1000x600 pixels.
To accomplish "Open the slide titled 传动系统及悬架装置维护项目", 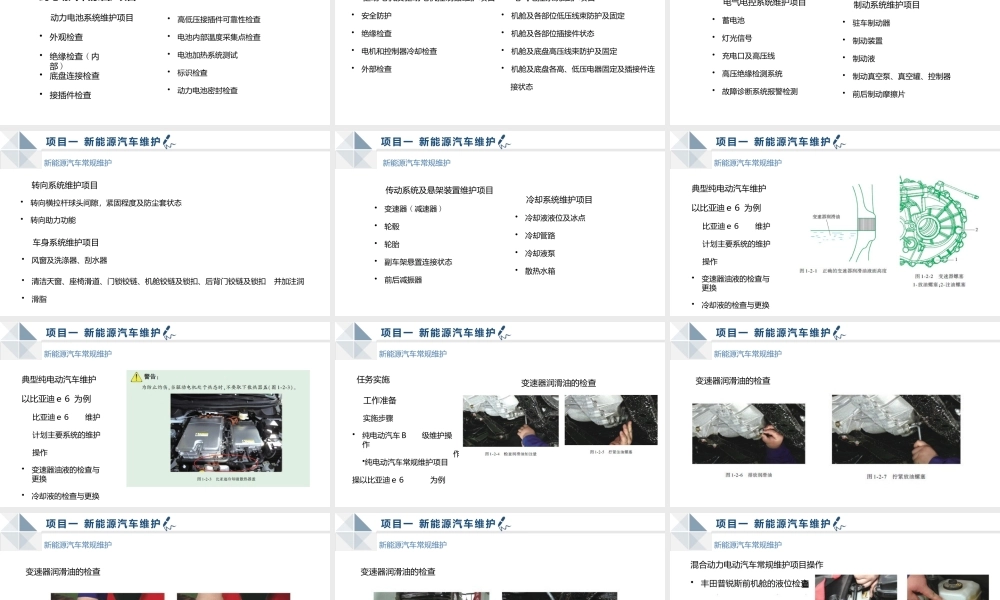I will pos(500,223).
